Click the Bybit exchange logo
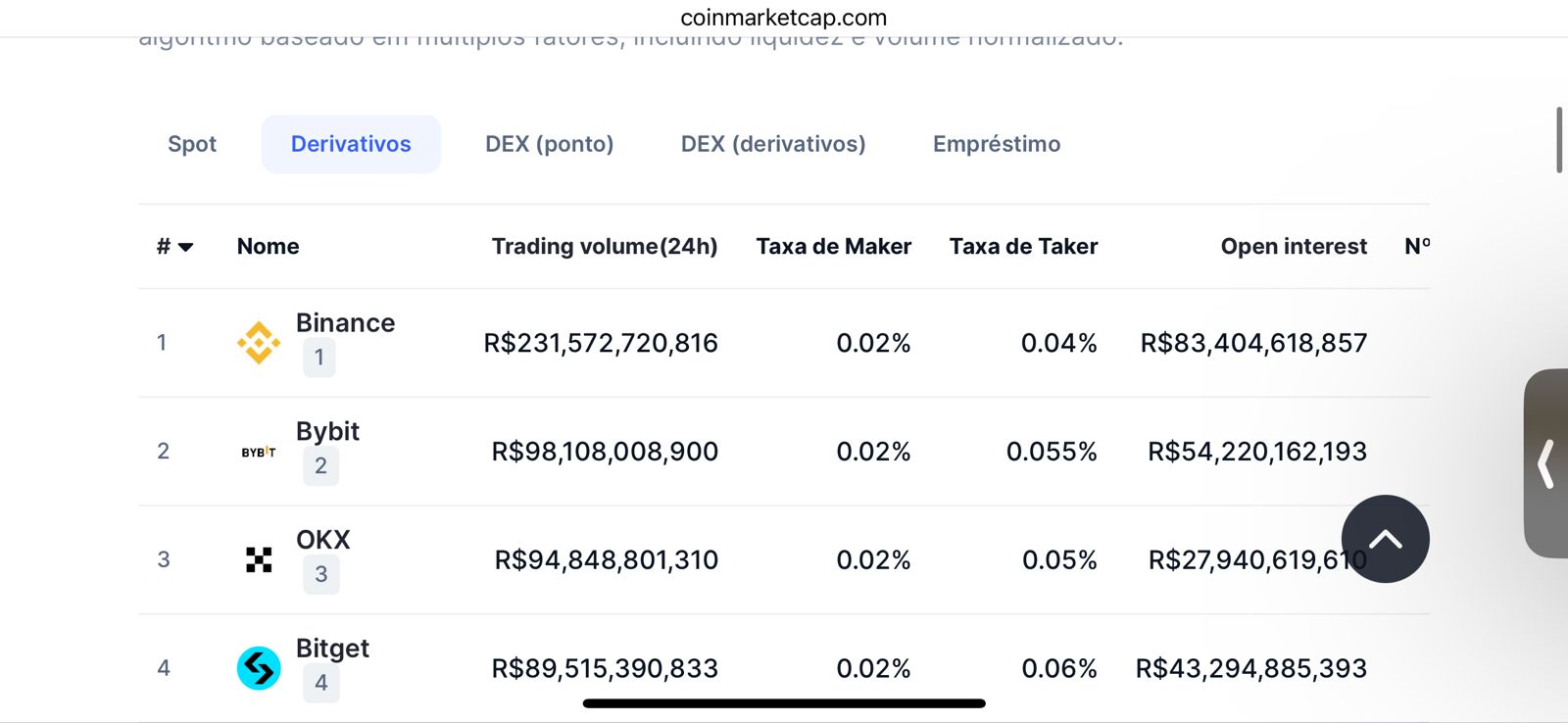Screen dimensions: 1568x723 point(259,452)
